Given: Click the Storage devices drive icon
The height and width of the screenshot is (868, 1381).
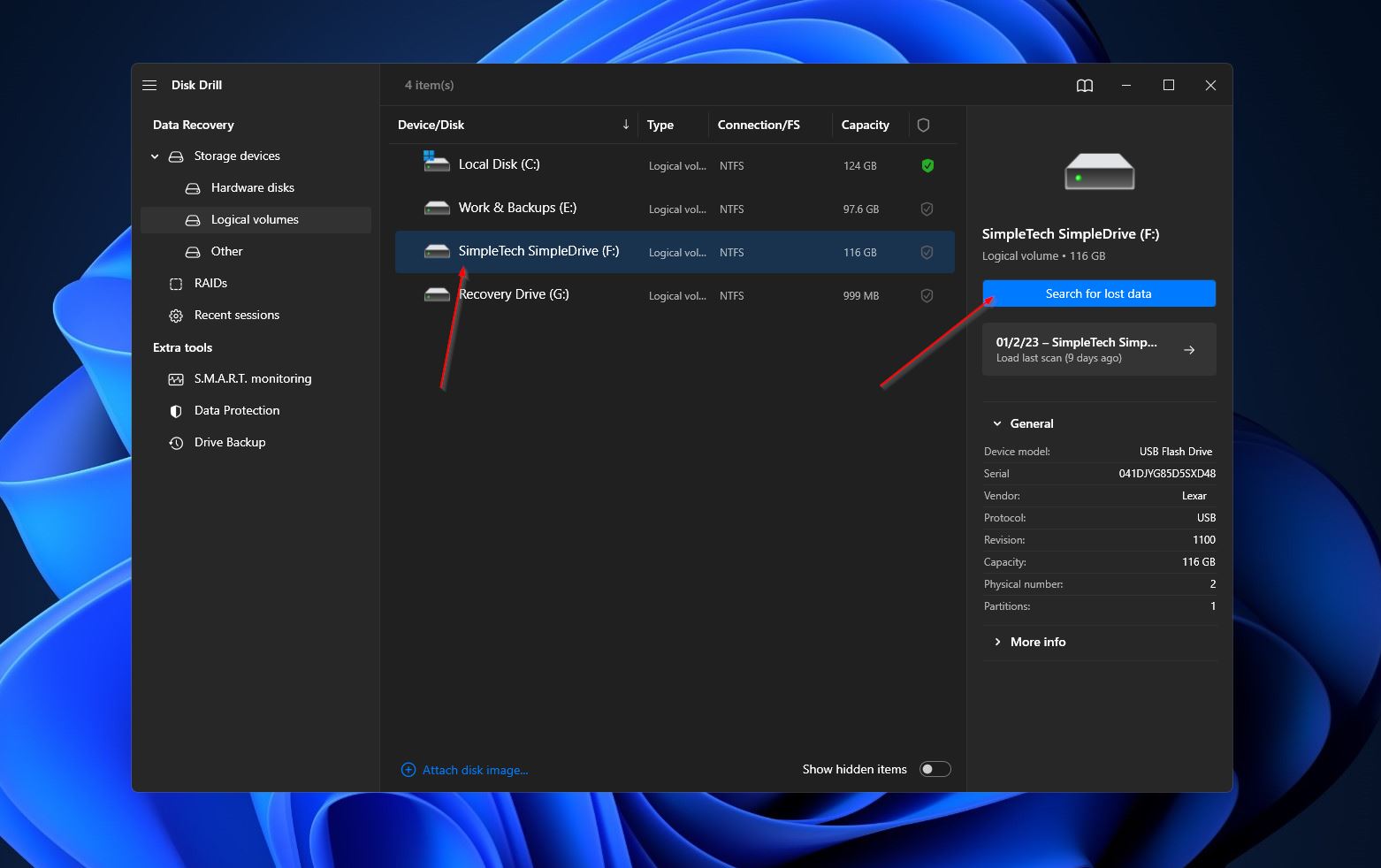Looking at the screenshot, I should point(176,156).
